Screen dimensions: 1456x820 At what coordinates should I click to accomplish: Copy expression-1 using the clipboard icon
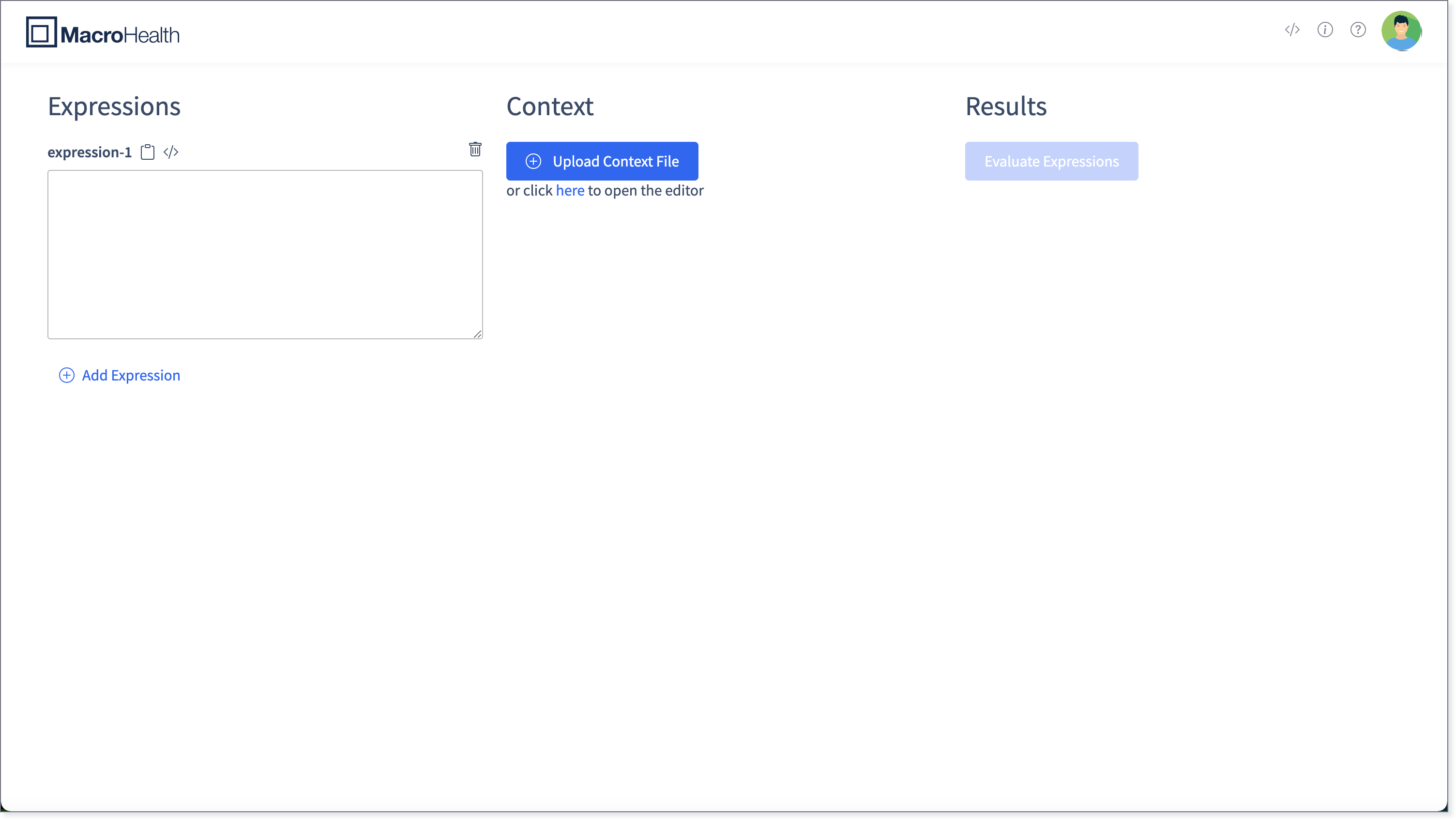[x=148, y=152]
